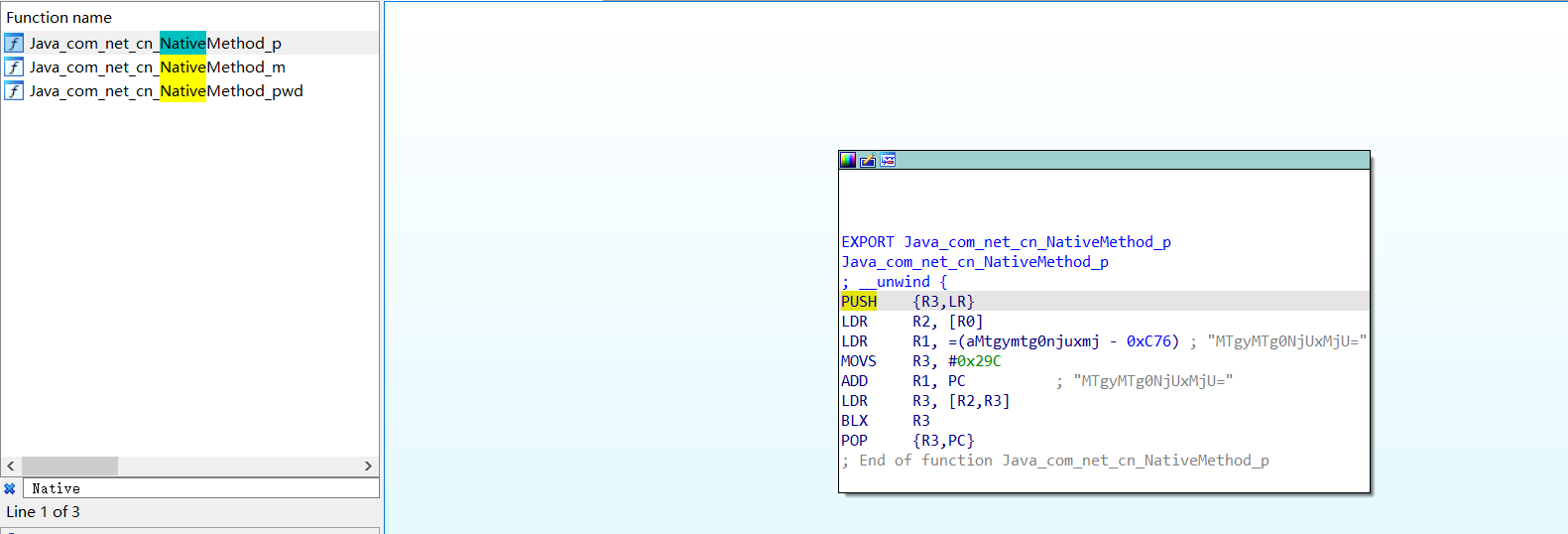Click the BLX R3 instruction line
The image size is (1568, 534).
pos(885,421)
